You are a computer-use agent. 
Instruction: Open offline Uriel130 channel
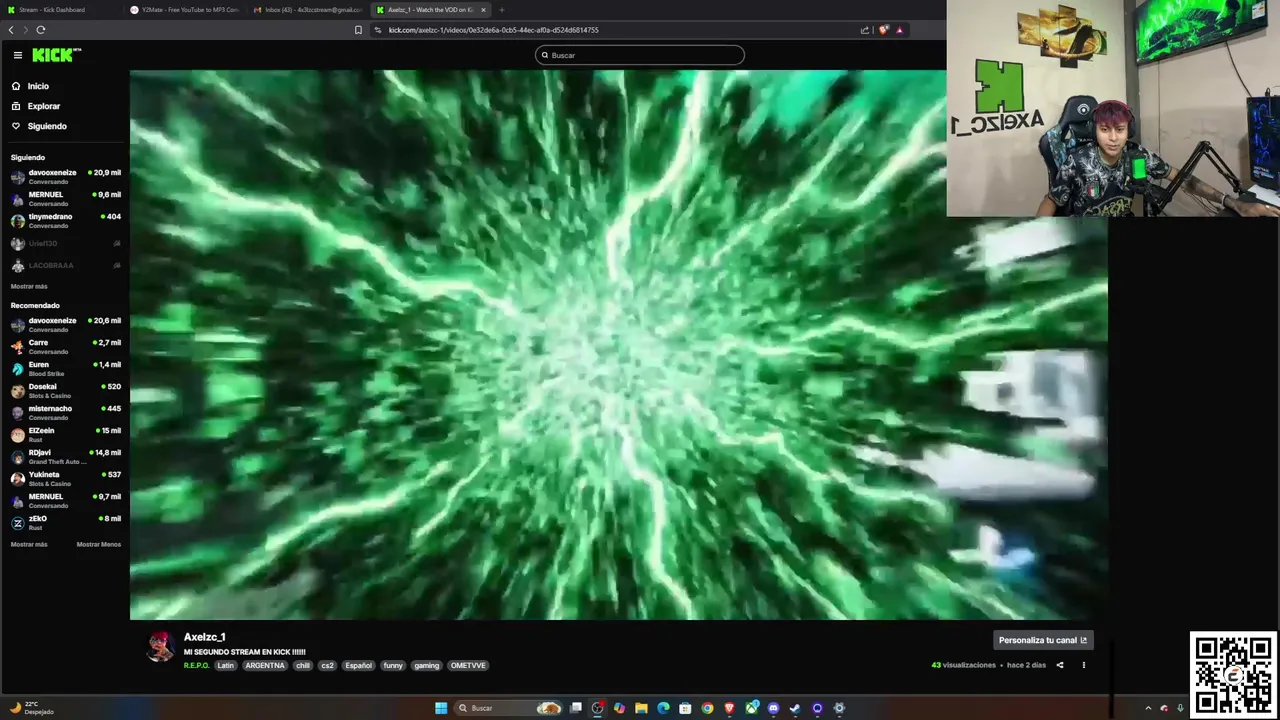[x=65, y=243]
